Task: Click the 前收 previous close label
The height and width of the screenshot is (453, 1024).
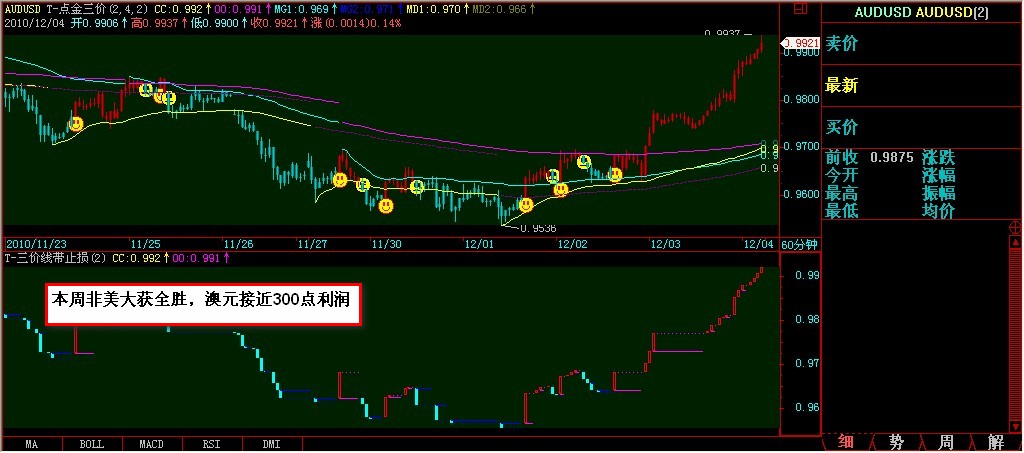Action: tap(842, 157)
